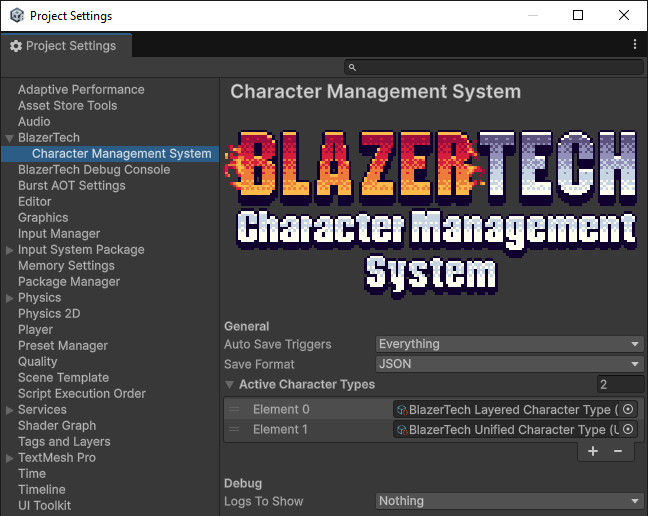Screen dimensions: 648x516
Task: Select Shader Graph settings
Action: pos(57,426)
